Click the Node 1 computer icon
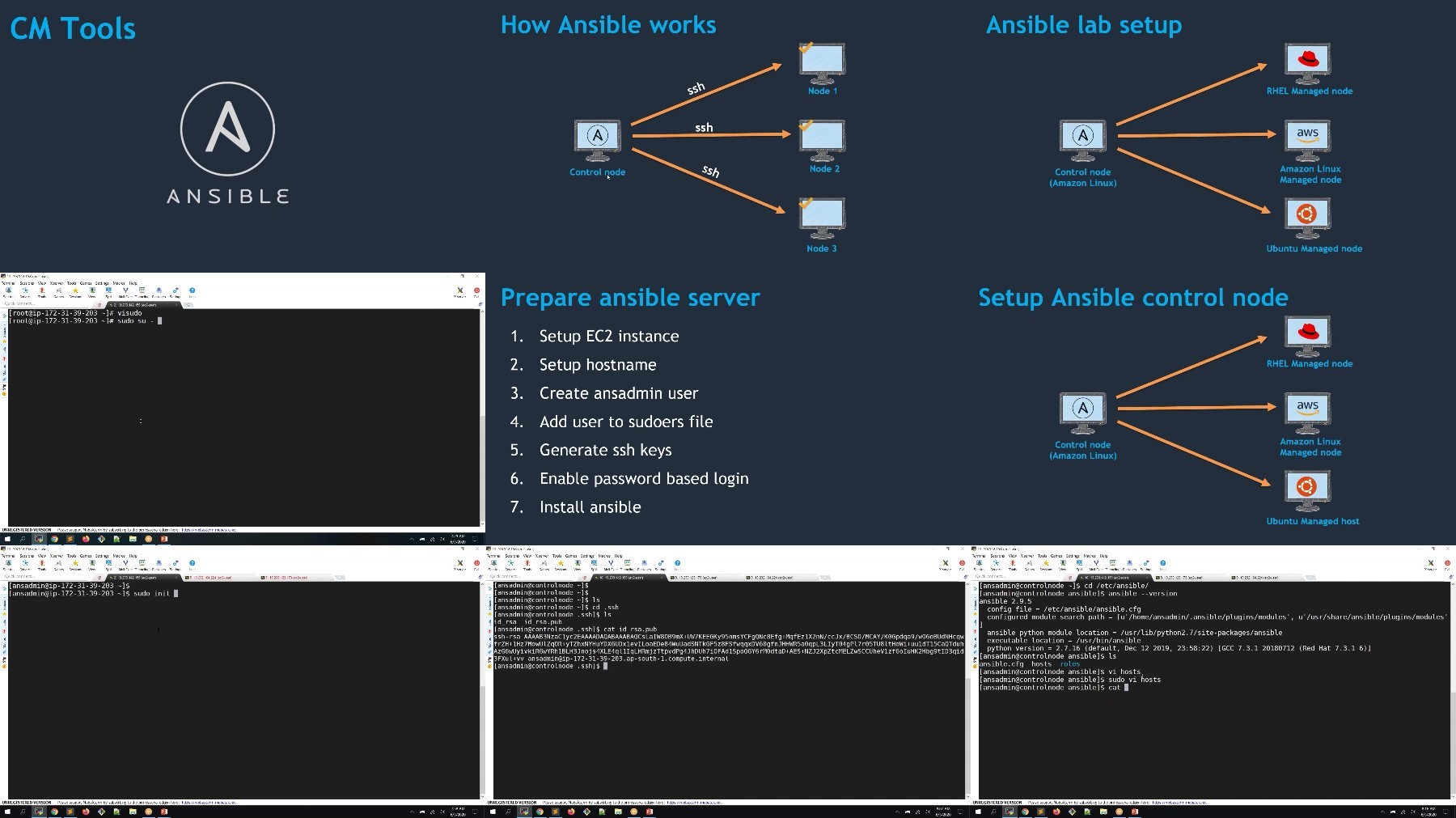Screen dimensions: 1456x818 point(822,64)
